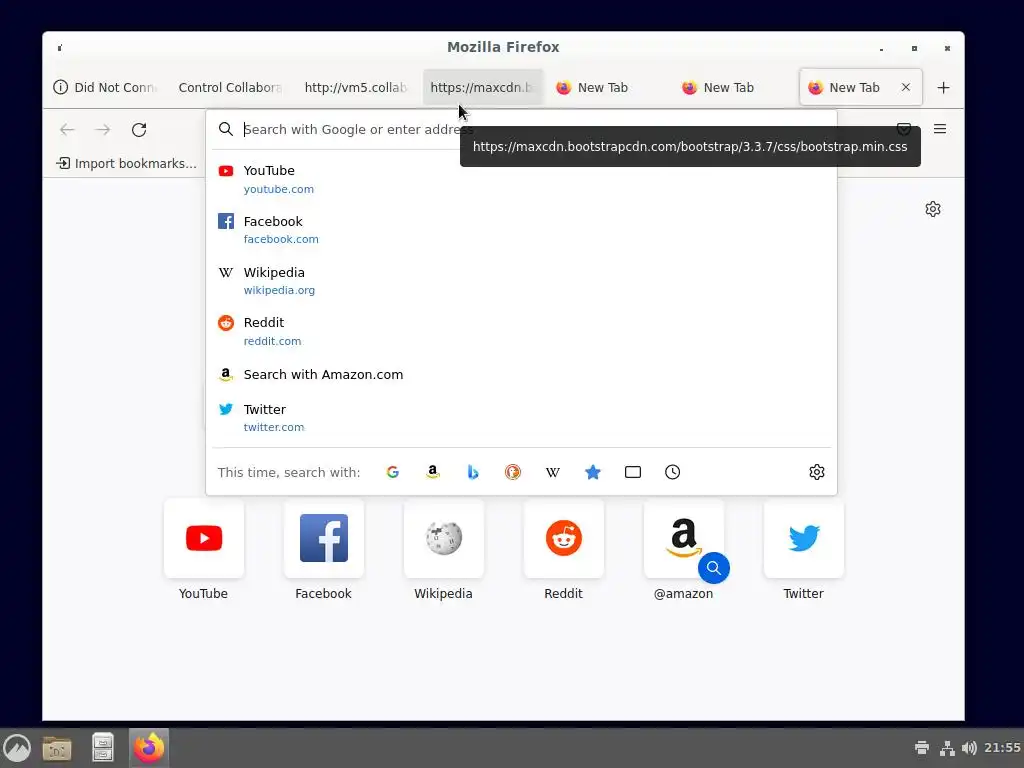Open a new tab with plus button
1024x768 pixels.
click(x=943, y=88)
